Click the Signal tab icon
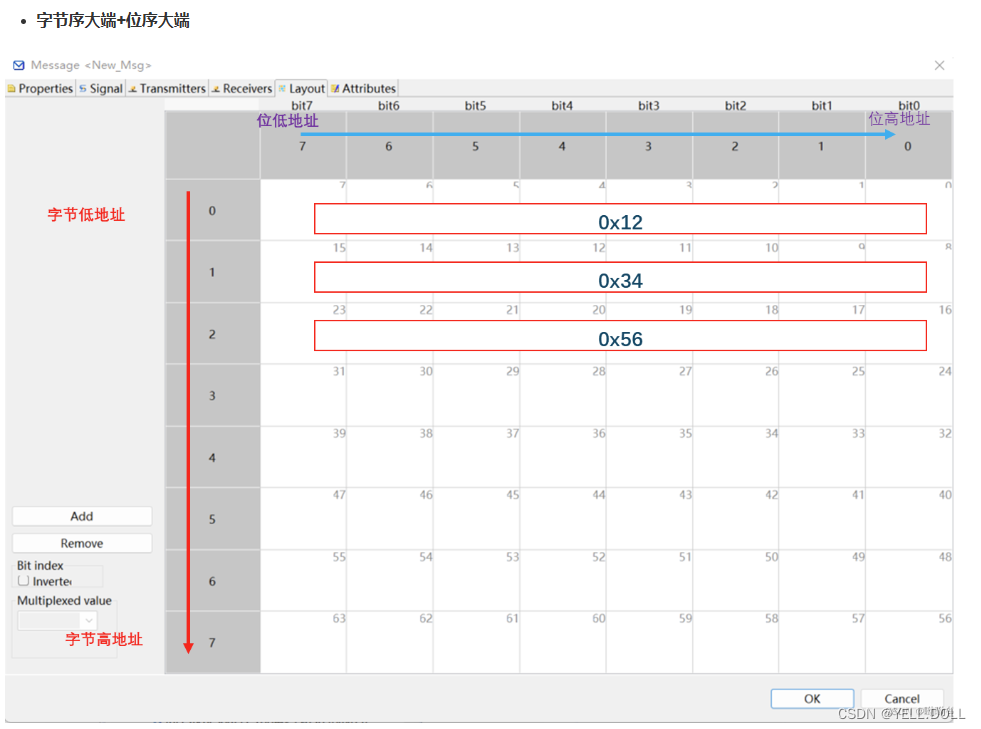This screenshot has height=729, width=981. click(x=83, y=89)
